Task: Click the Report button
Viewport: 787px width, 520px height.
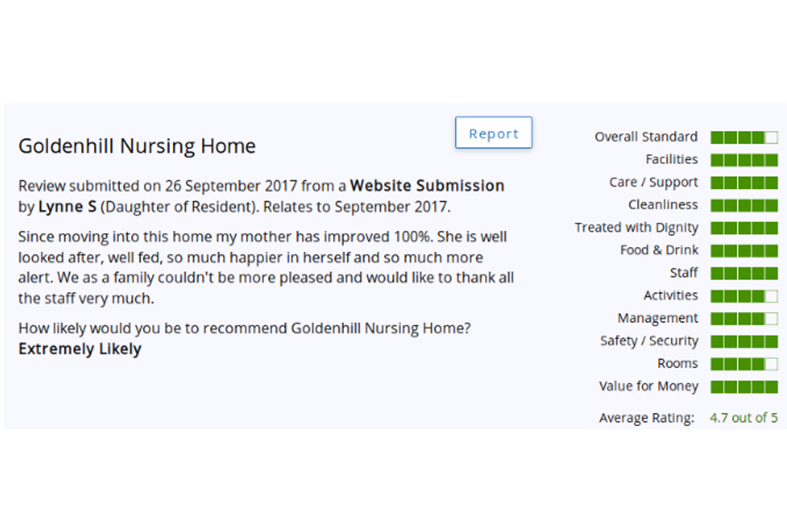Action: (493, 133)
